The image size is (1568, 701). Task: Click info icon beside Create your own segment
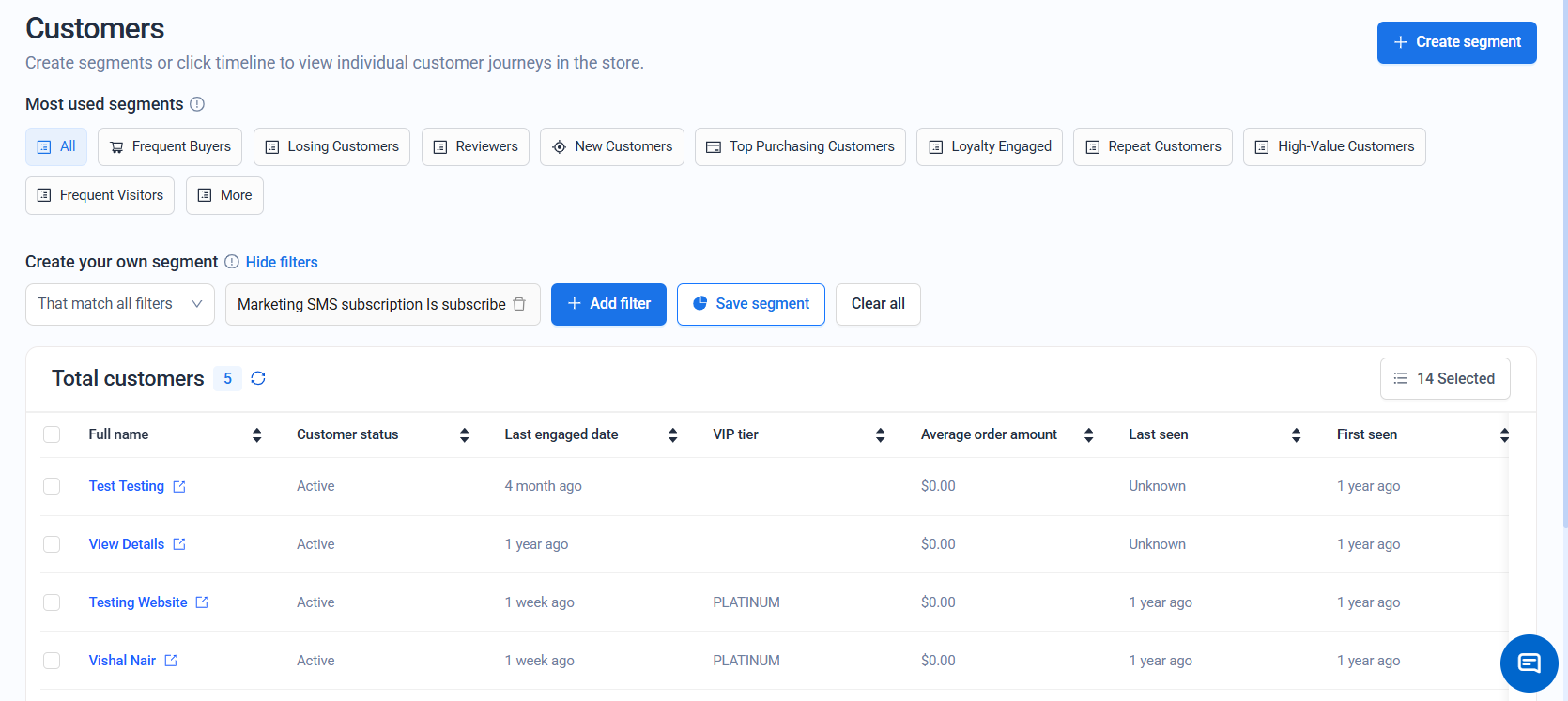tap(232, 262)
